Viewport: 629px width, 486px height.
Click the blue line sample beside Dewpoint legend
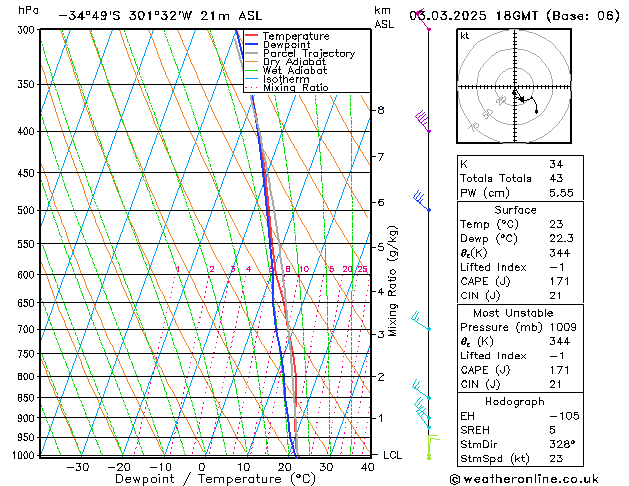pyautogui.click(x=252, y=45)
